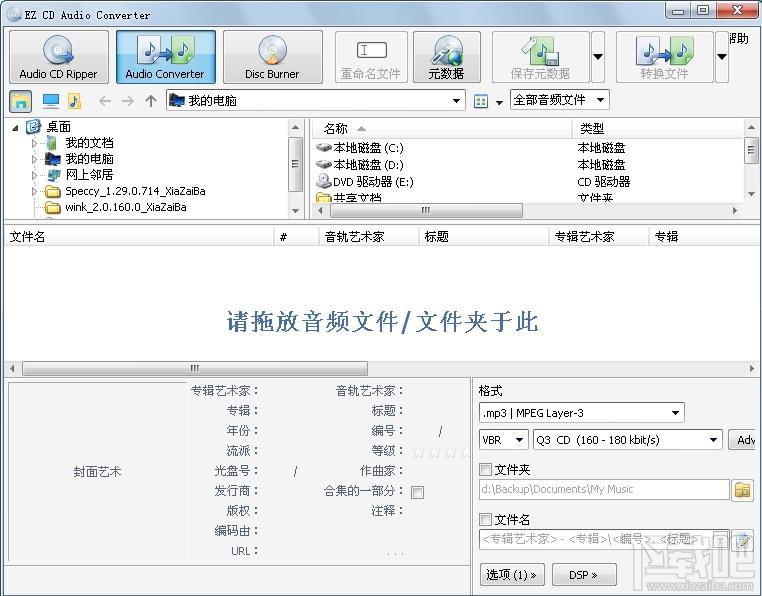Browse for output folder with folder icon
762x596 pixels.
743,490
